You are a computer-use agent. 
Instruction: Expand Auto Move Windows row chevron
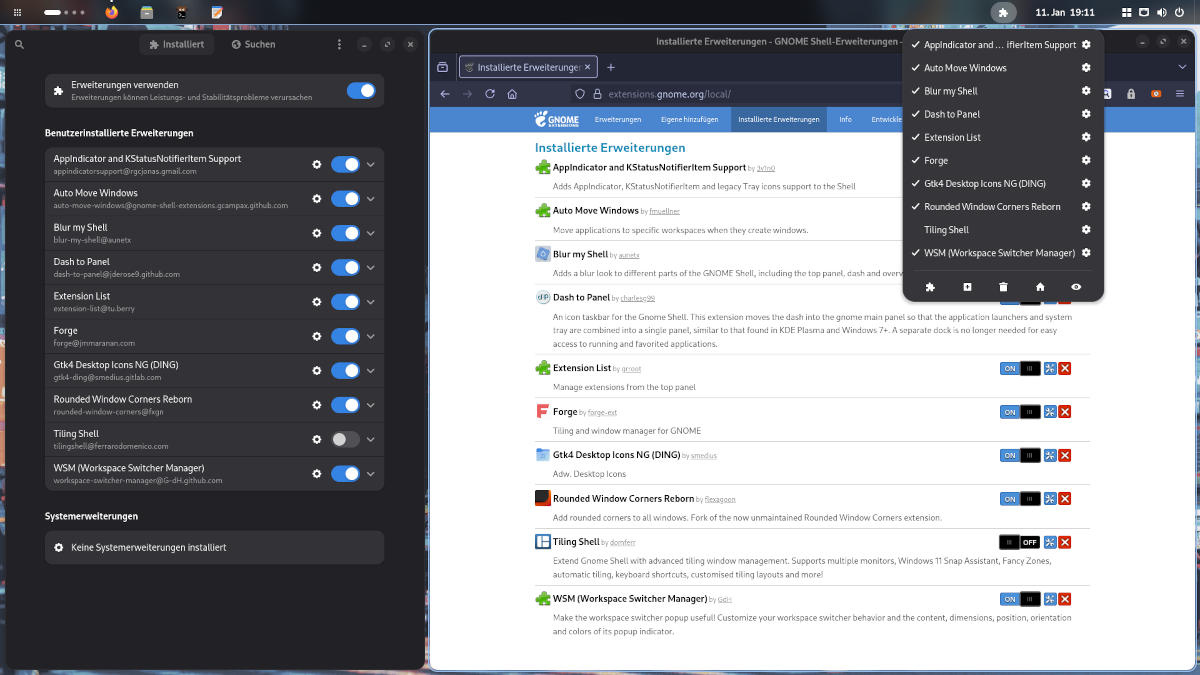click(371, 198)
